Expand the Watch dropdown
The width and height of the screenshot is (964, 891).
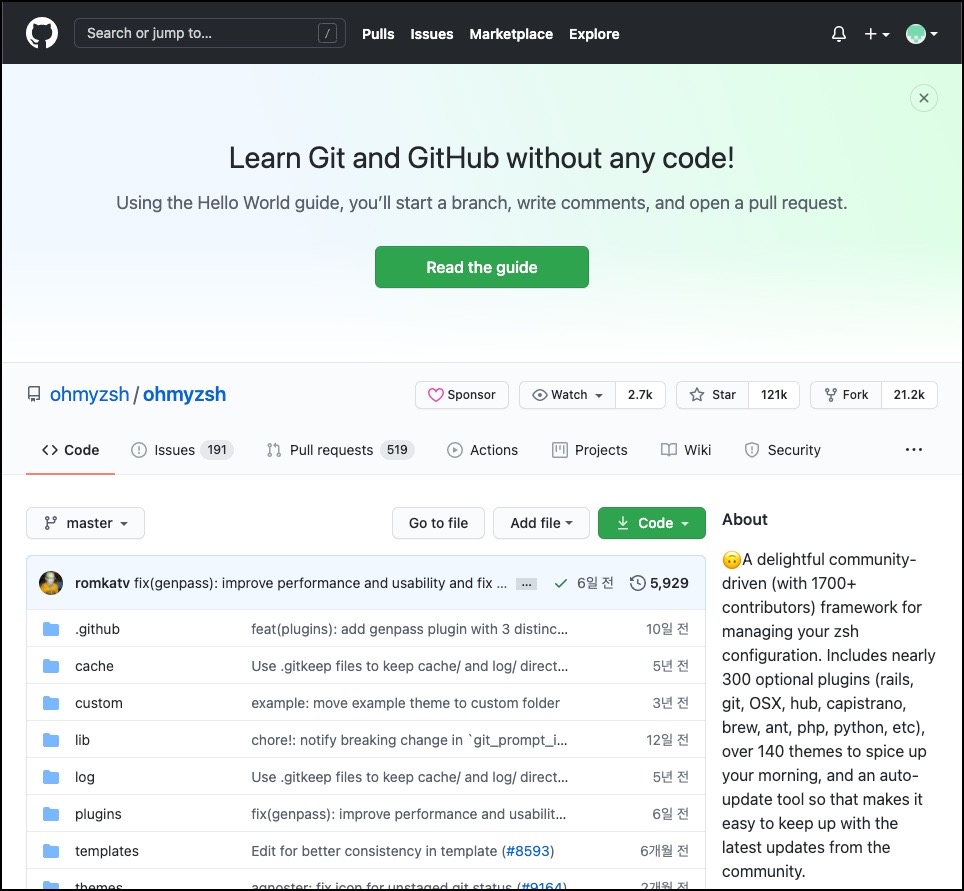pyautogui.click(x=567, y=395)
